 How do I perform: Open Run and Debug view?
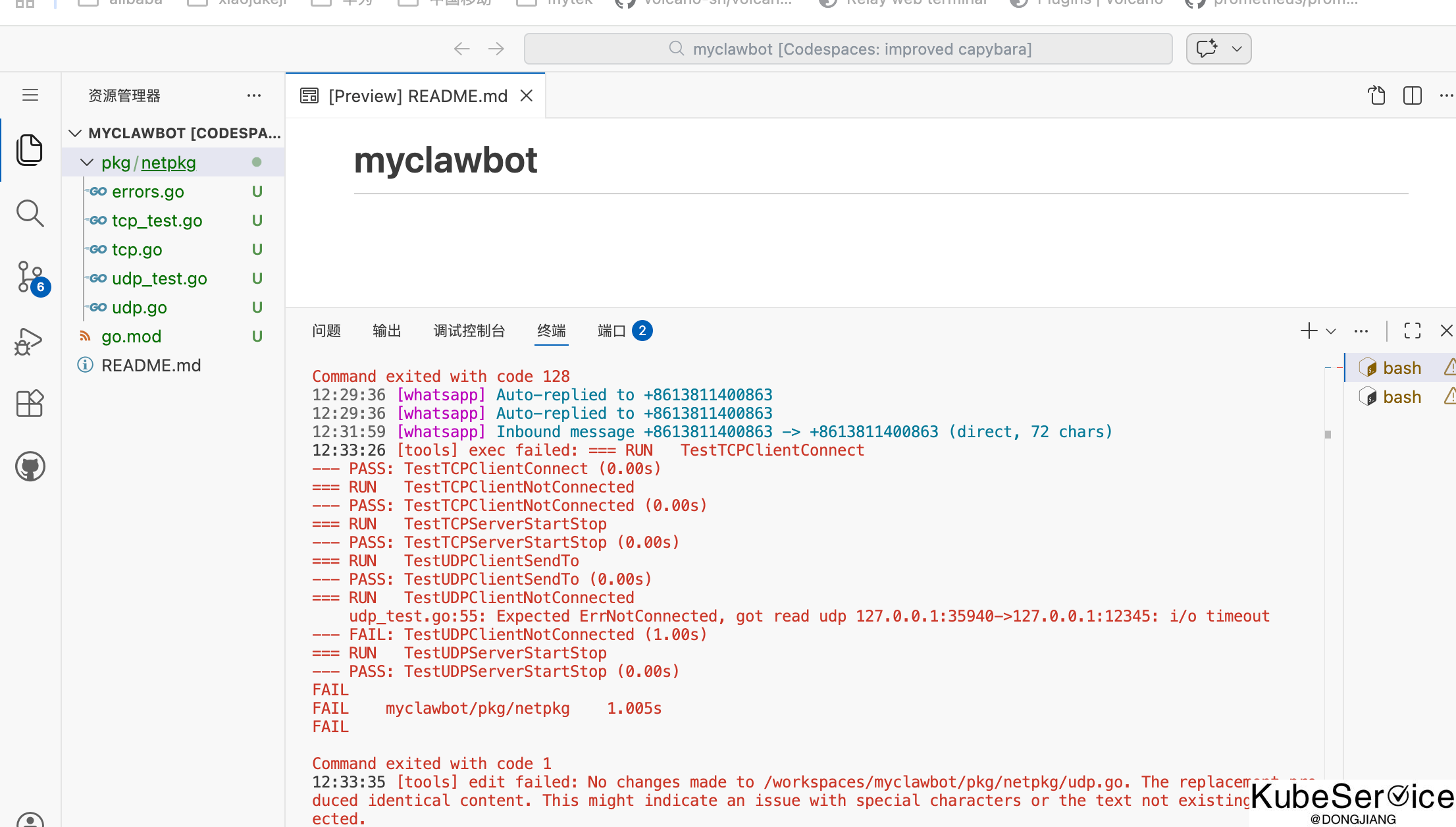pyautogui.click(x=30, y=340)
